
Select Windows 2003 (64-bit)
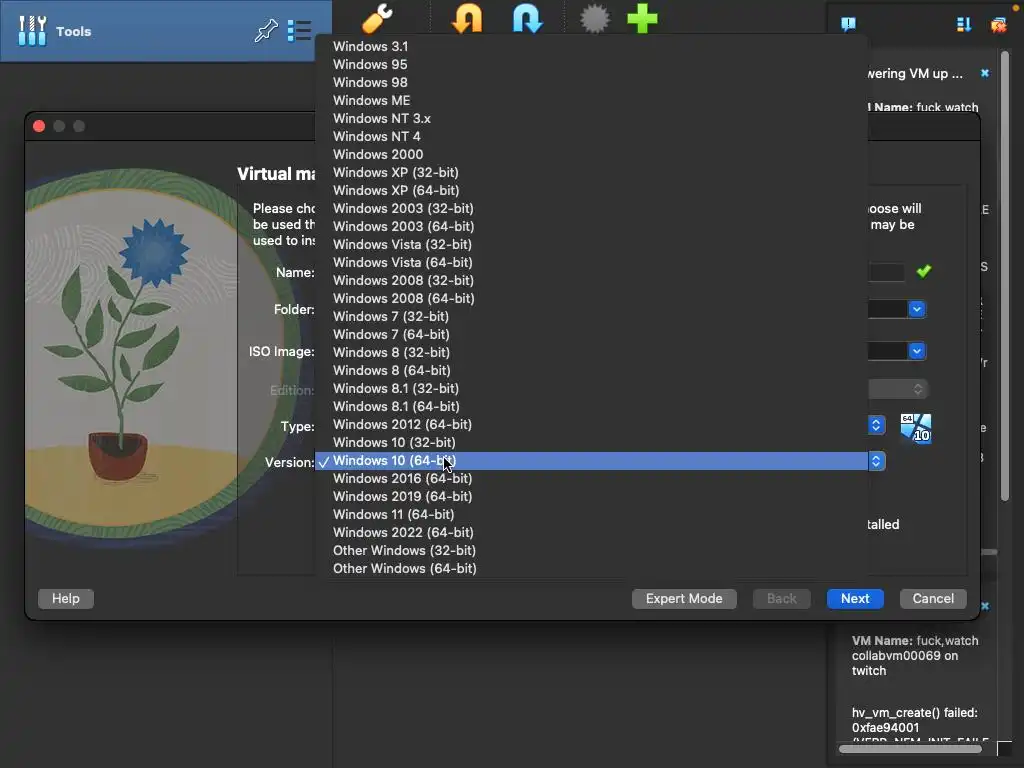[x=591, y=226]
